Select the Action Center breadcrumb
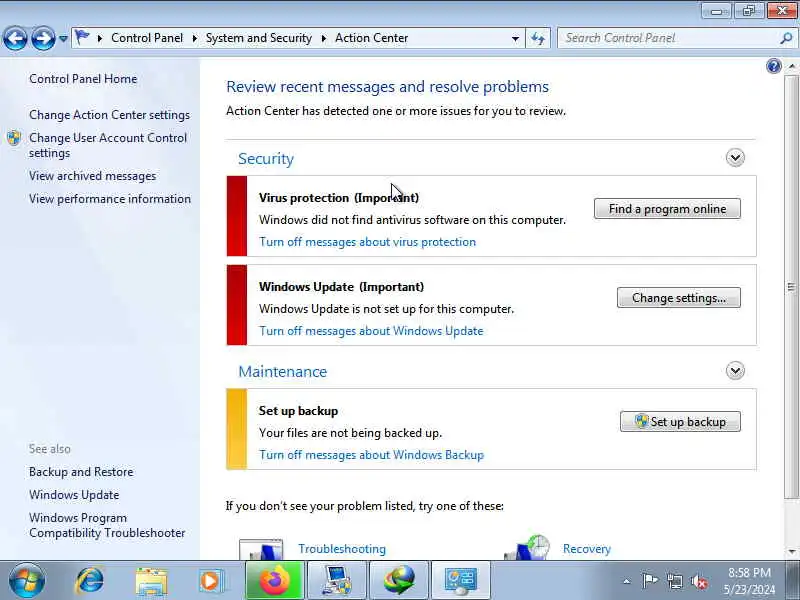The height and width of the screenshot is (600, 800). 371,38
